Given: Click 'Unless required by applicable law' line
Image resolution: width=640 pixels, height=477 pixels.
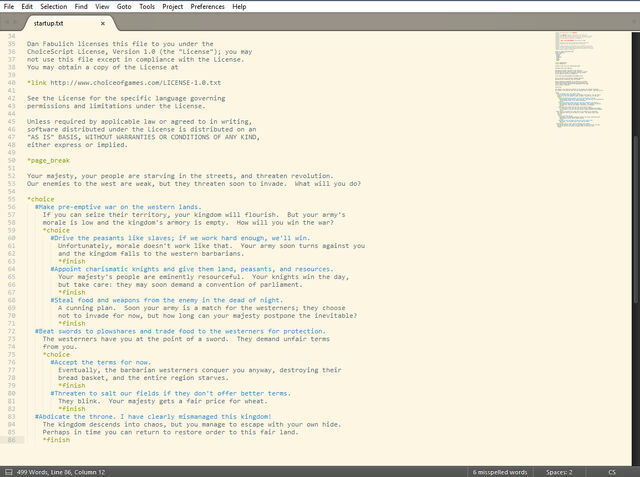Looking at the screenshot, I should click(x=139, y=122).
